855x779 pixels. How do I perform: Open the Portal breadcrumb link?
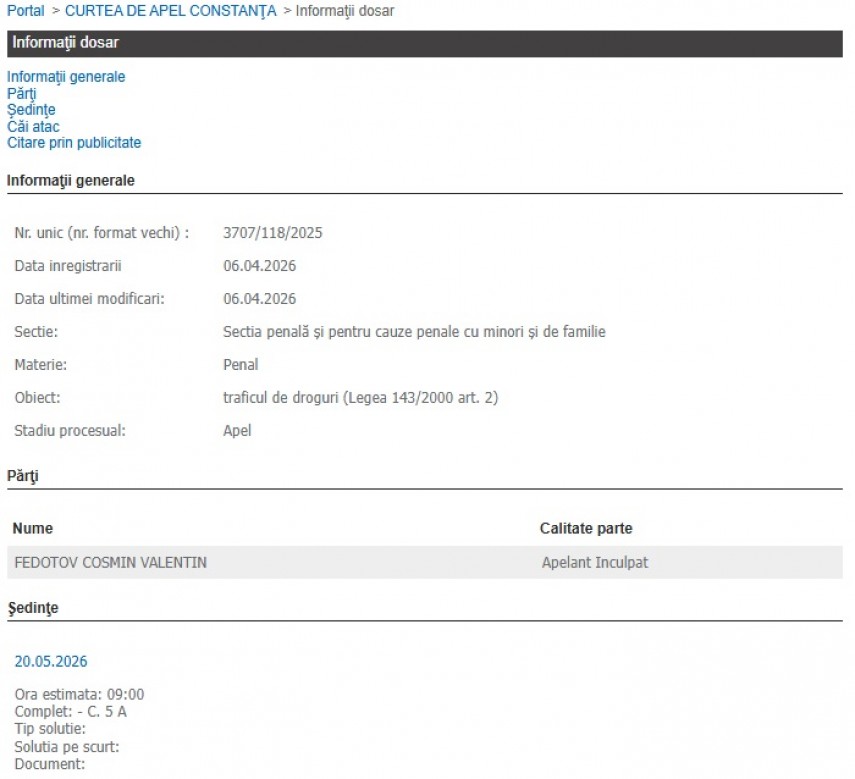[x=25, y=11]
